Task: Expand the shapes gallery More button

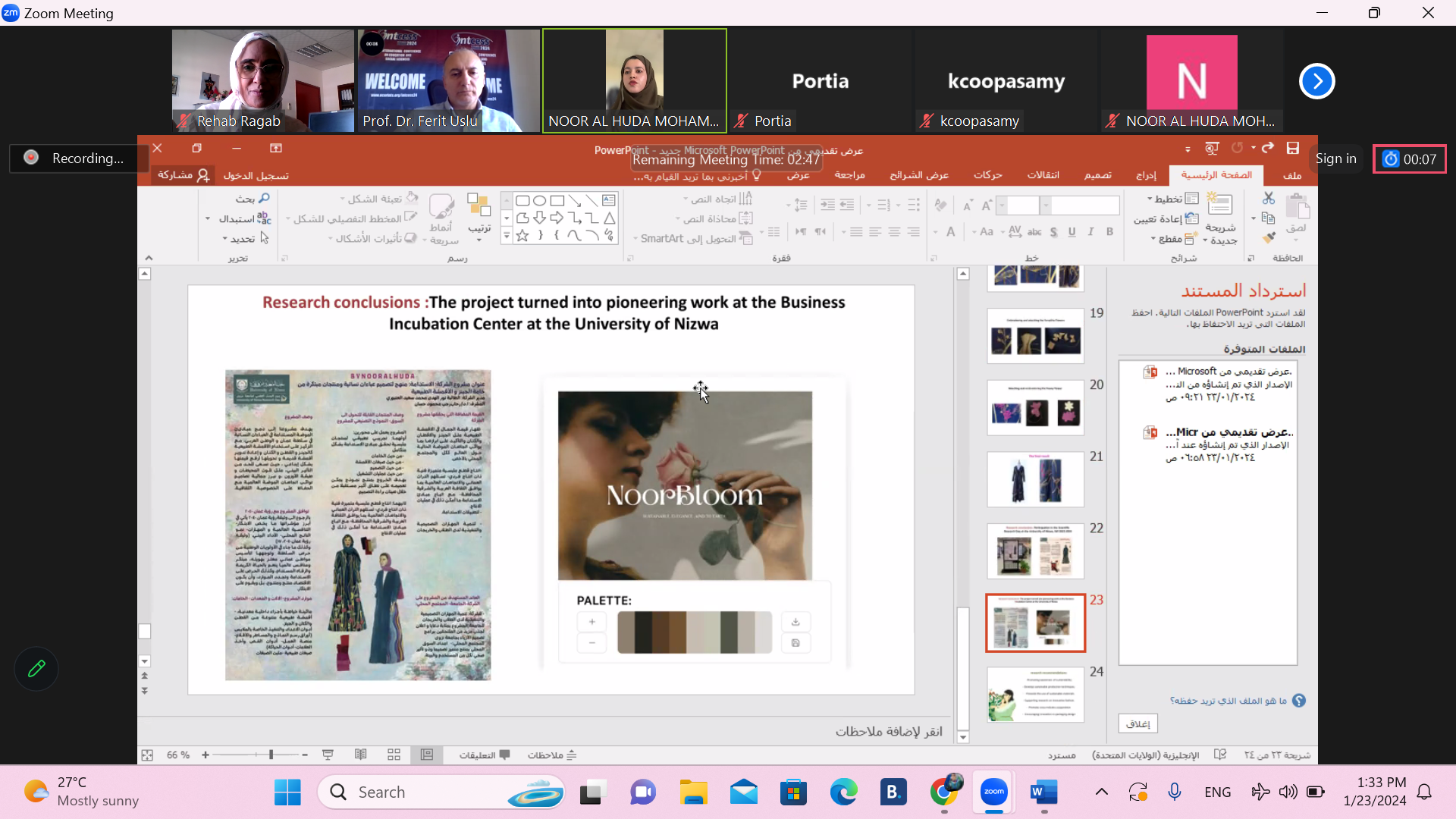Action: 507,236
